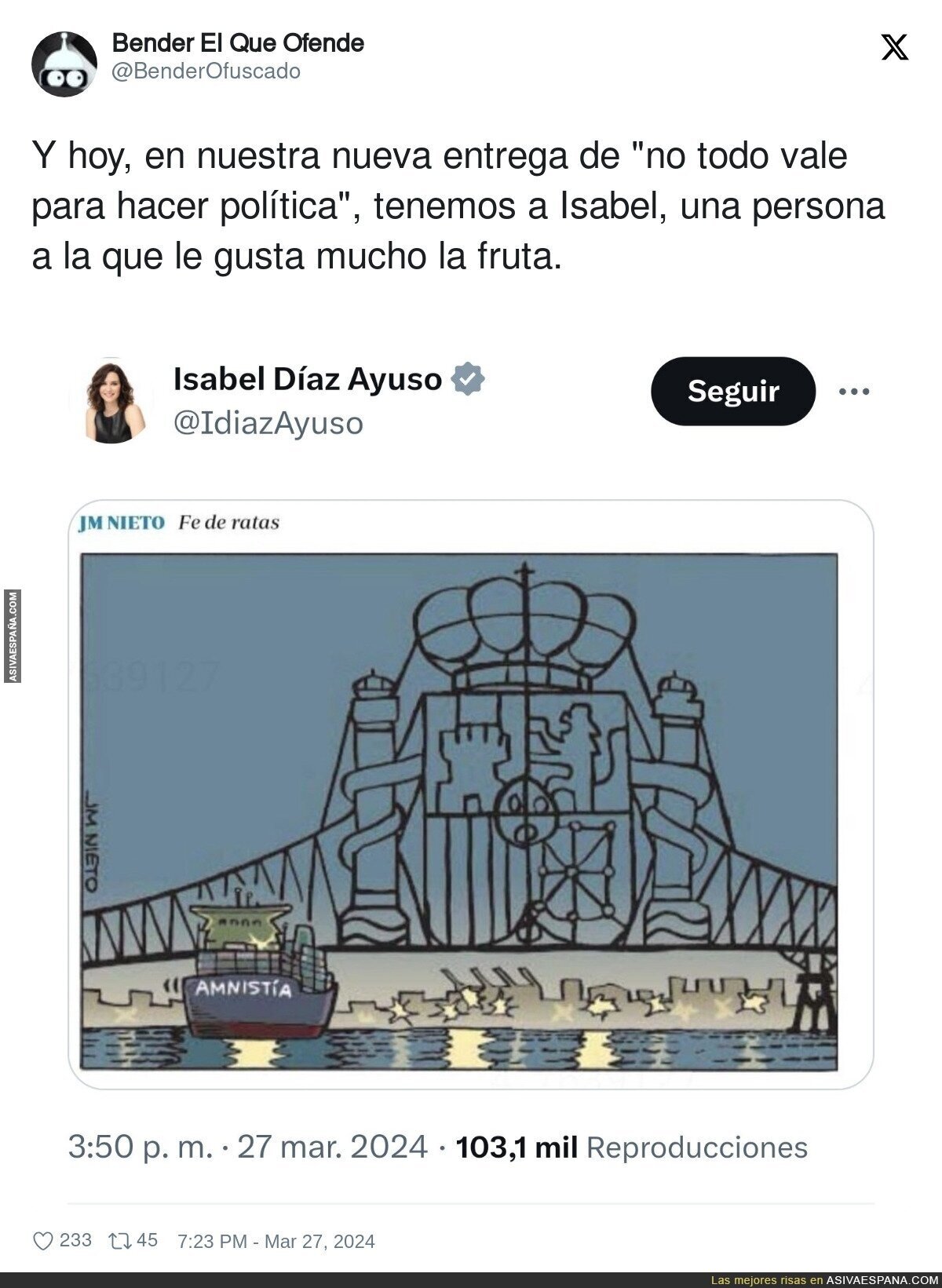This screenshot has width=942, height=1288.
Task: Click the vertical ASIVAESPAÑA.COM watermark
Action: tap(13, 637)
